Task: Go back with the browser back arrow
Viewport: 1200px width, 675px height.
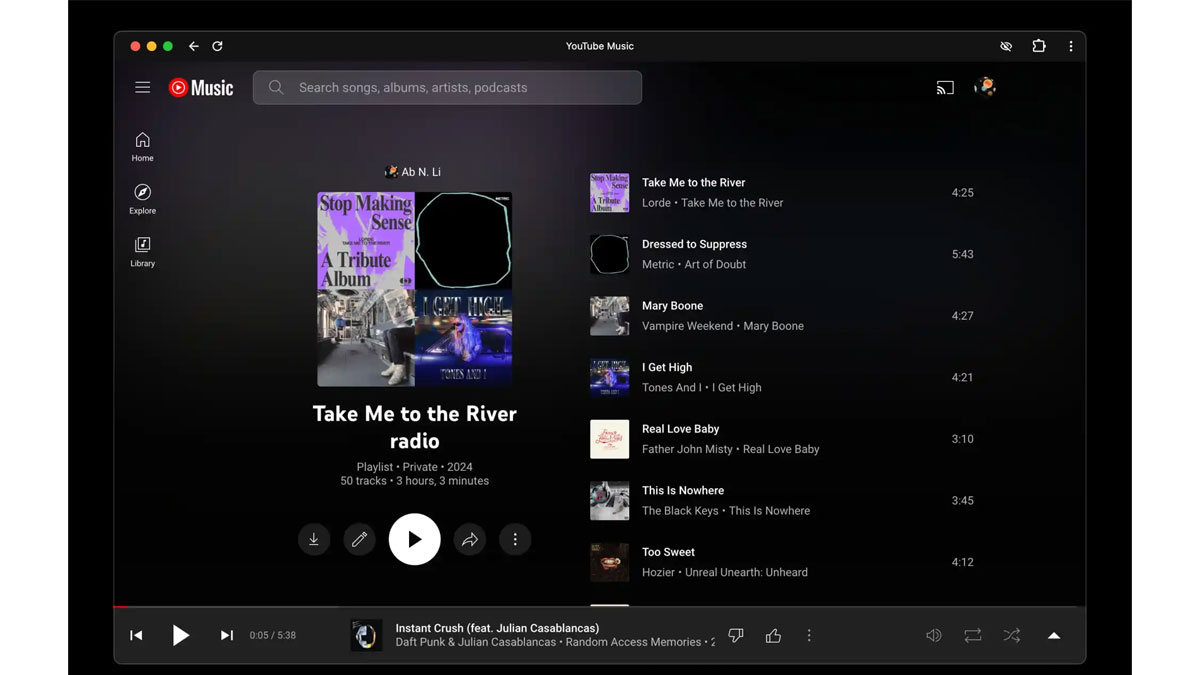Action: pyautogui.click(x=194, y=46)
